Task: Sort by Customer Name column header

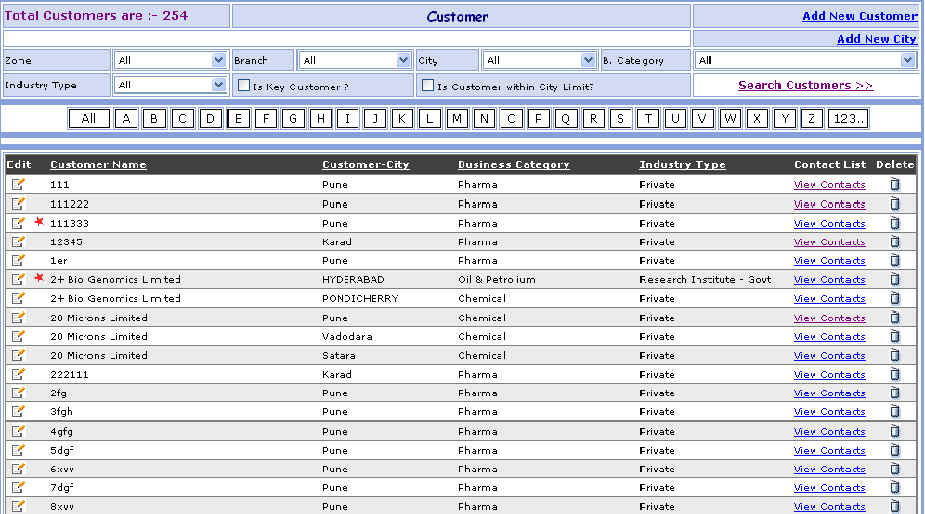Action: point(98,165)
